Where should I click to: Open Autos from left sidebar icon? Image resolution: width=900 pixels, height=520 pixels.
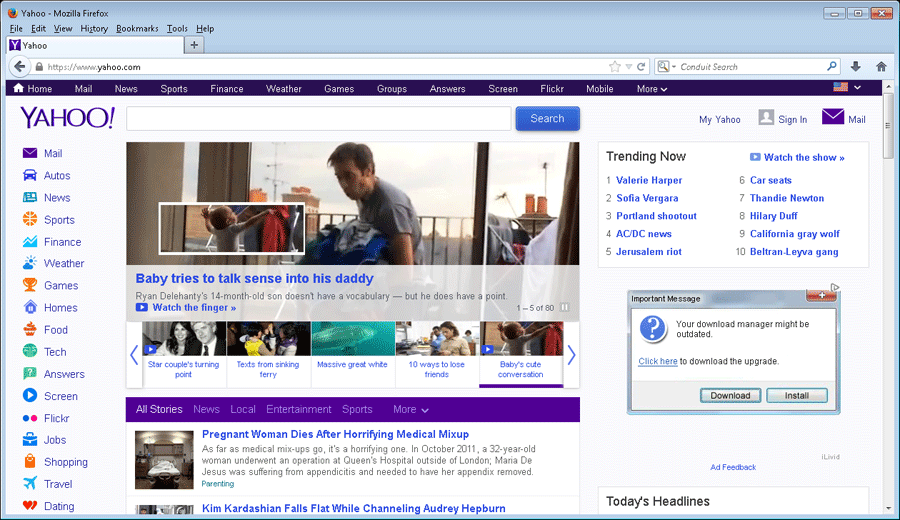click(x=30, y=176)
